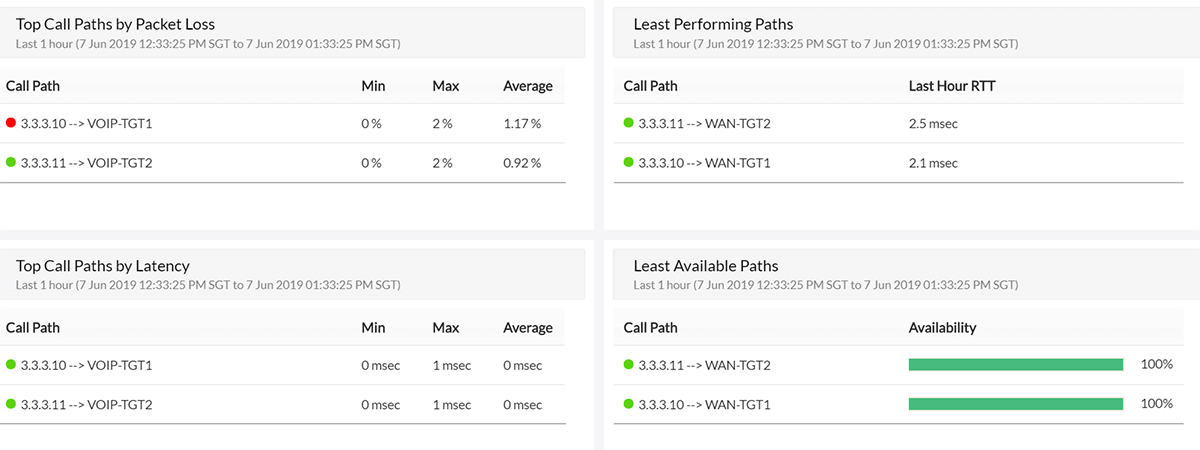The image size is (1200, 450).
Task: Click the availability bar for WAN-TGT2
Action: pyautogui.click(x=1015, y=365)
